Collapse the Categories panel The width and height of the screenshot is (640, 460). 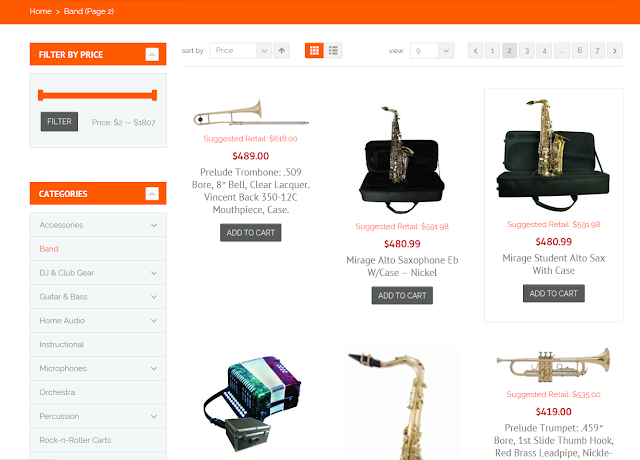coord(152,193)
